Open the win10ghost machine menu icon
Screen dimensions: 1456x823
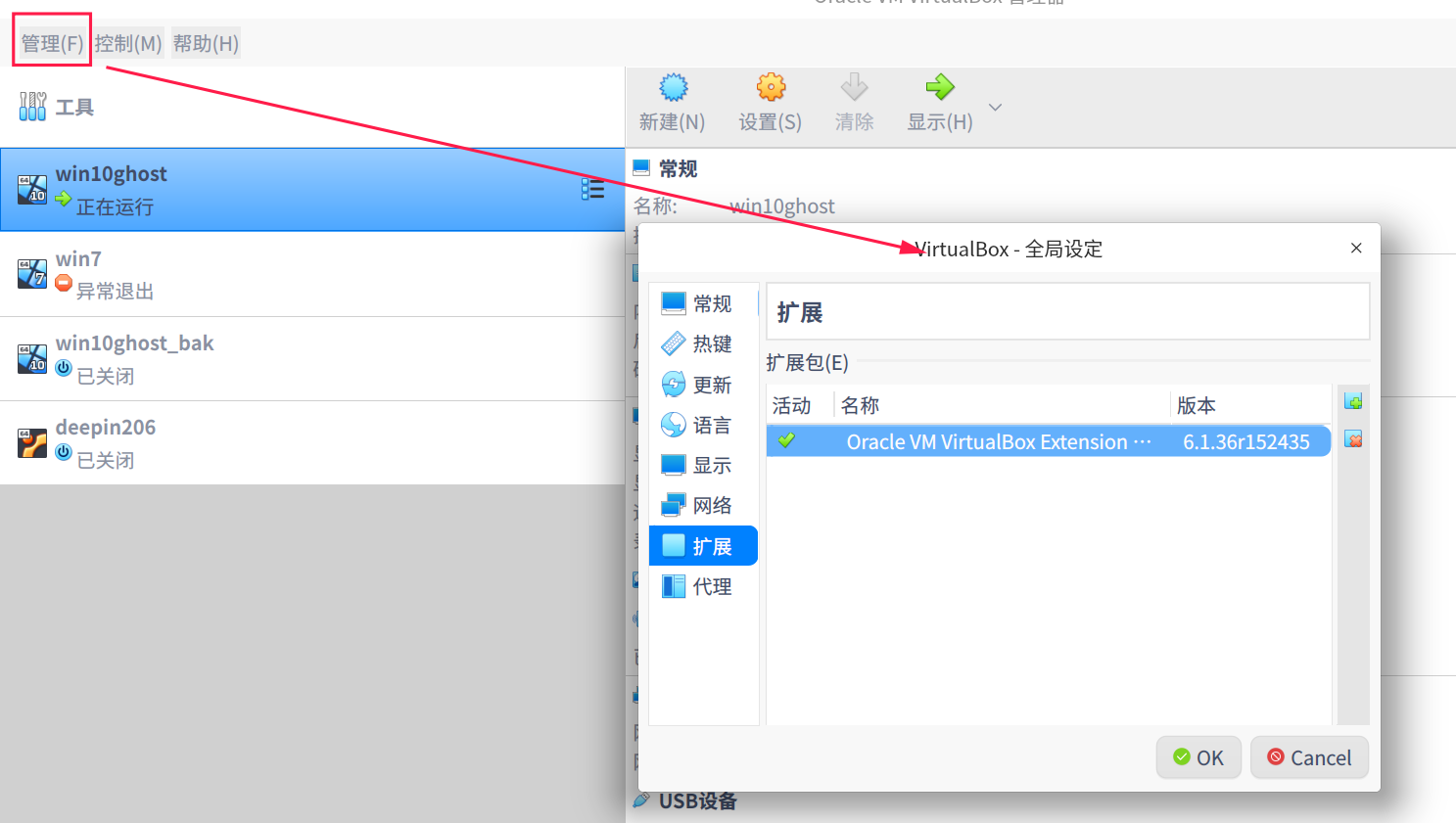pos(592,189)
